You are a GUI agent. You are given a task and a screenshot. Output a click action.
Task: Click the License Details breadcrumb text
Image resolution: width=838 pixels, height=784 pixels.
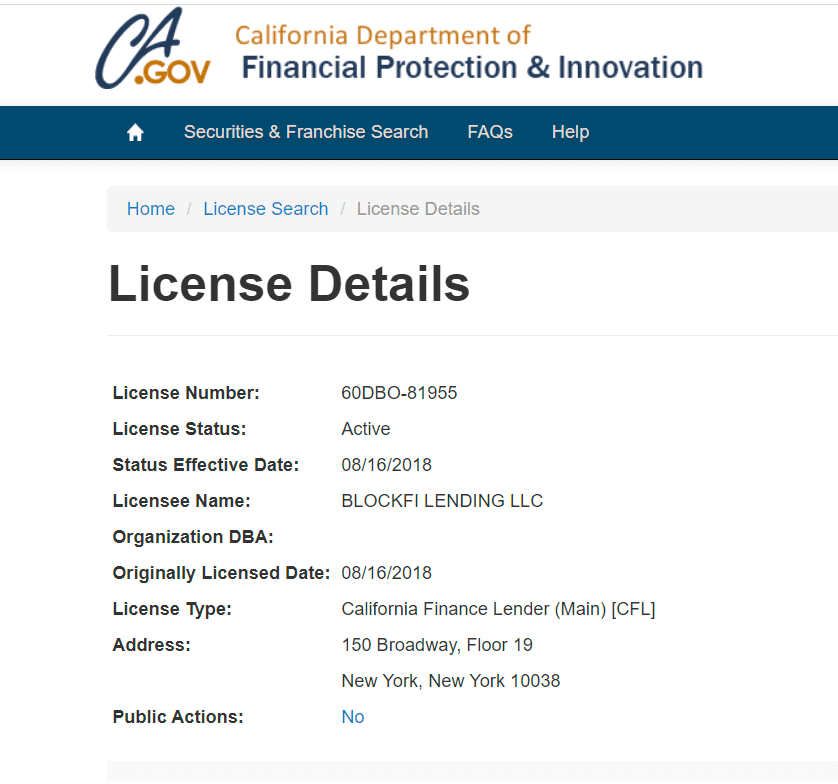coord(418,209)
